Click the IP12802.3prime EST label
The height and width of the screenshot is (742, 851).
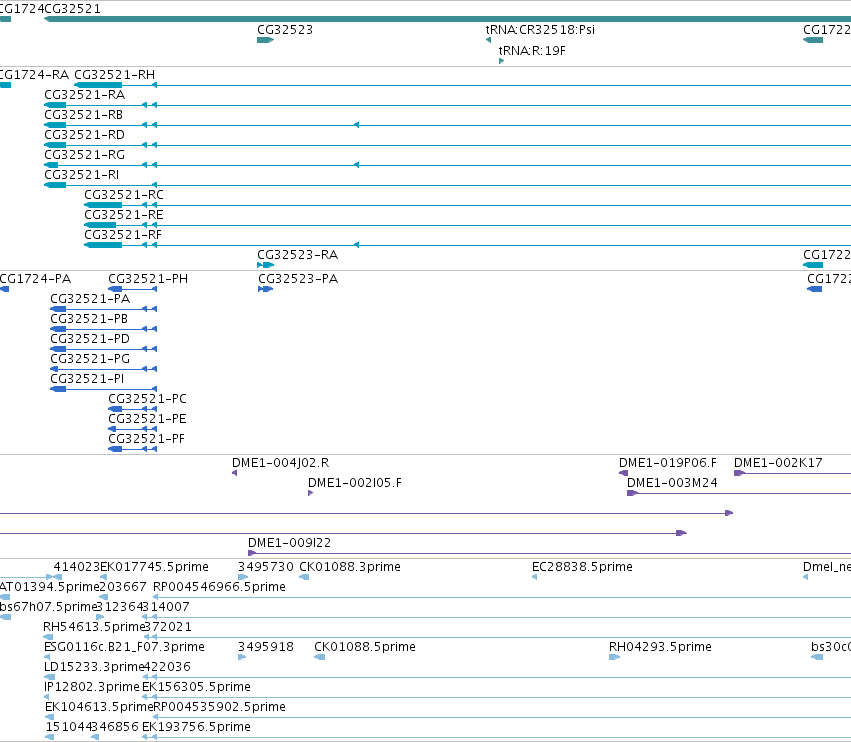(92, 687)
